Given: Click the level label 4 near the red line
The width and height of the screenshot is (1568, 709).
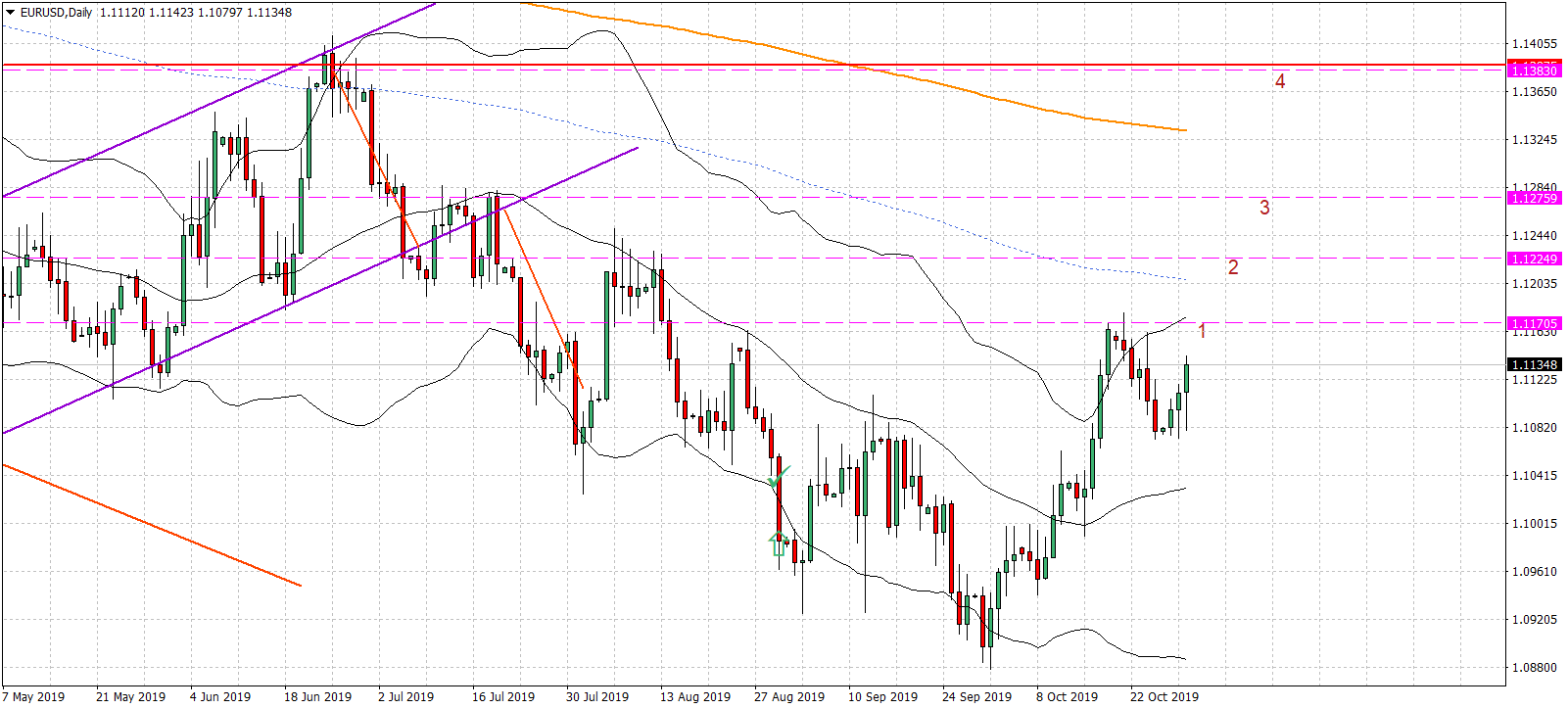Looking at the screenshot, I should 1280,81.
